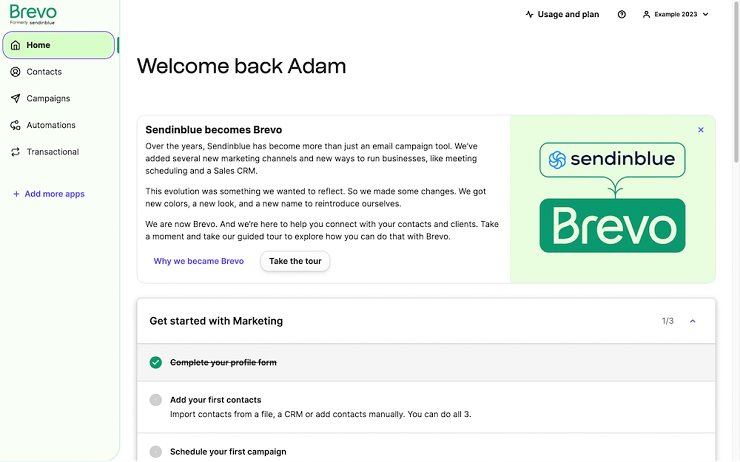Click the Home house icon

(x=16, y=45)
